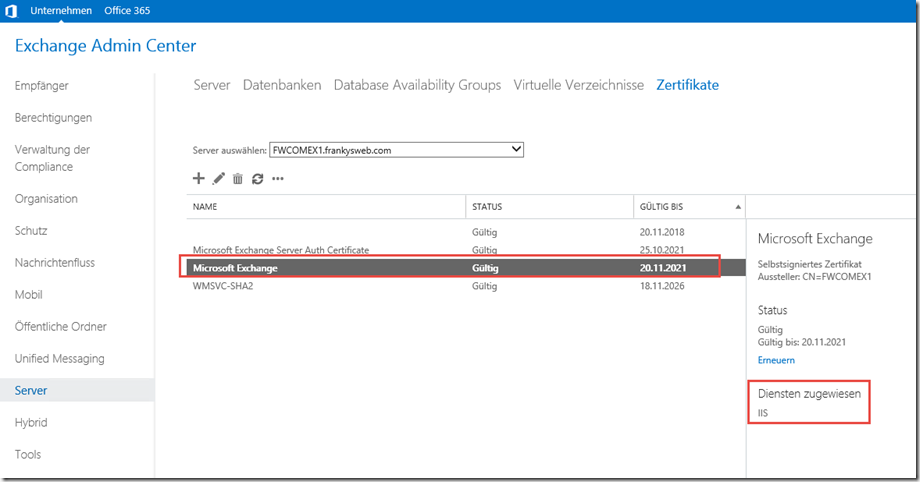Click IIS assigned service text
The width and height of the screenshot is (920, 482).
click(763, 413)
